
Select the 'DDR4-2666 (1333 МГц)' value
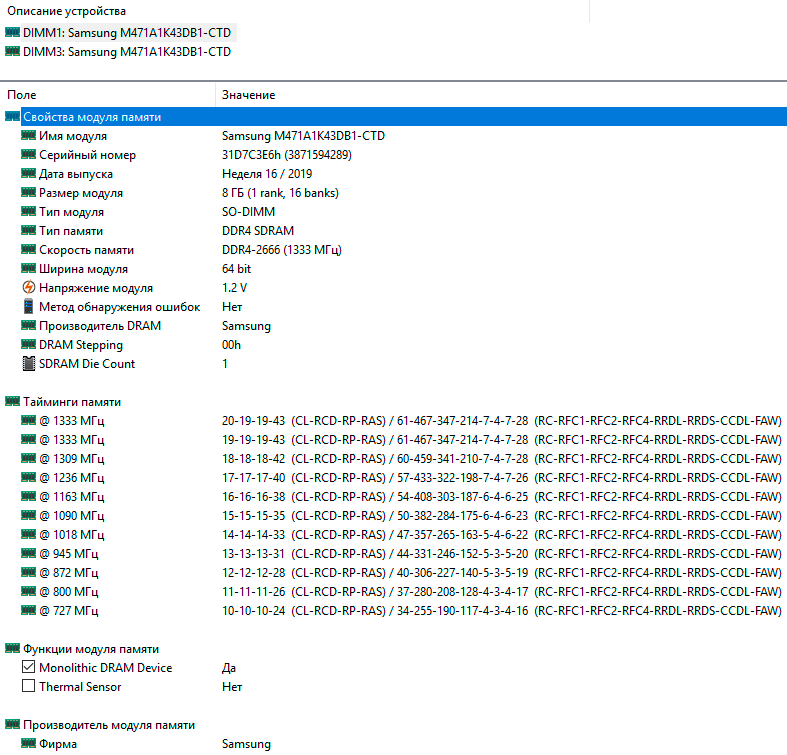pos(282,249)
